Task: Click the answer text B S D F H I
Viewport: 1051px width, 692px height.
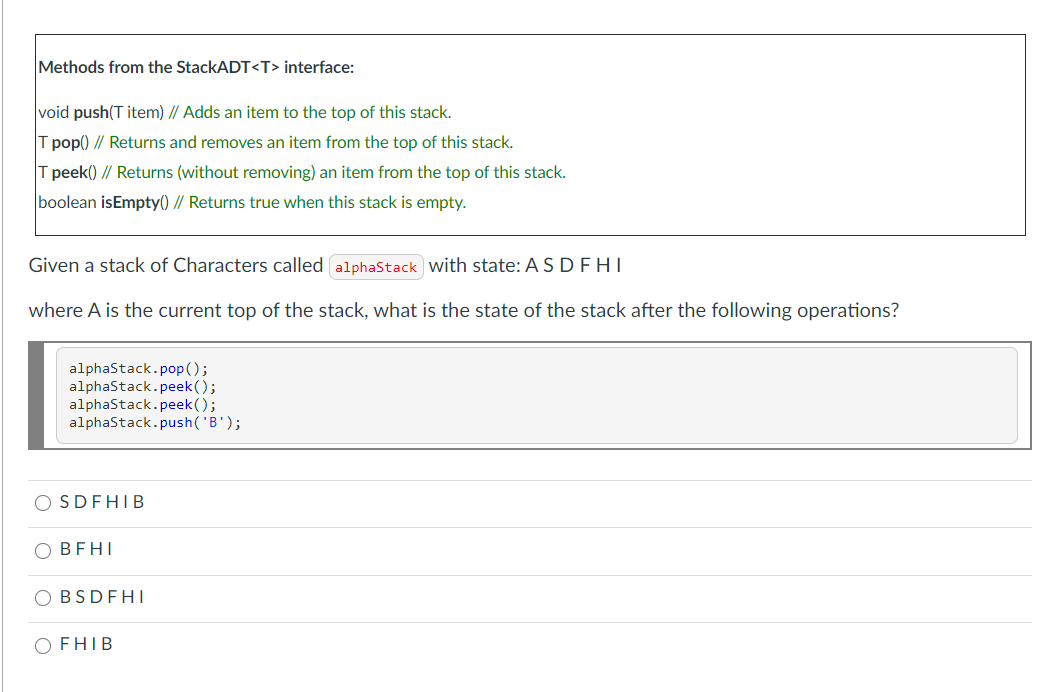Action: pos(100,597)
